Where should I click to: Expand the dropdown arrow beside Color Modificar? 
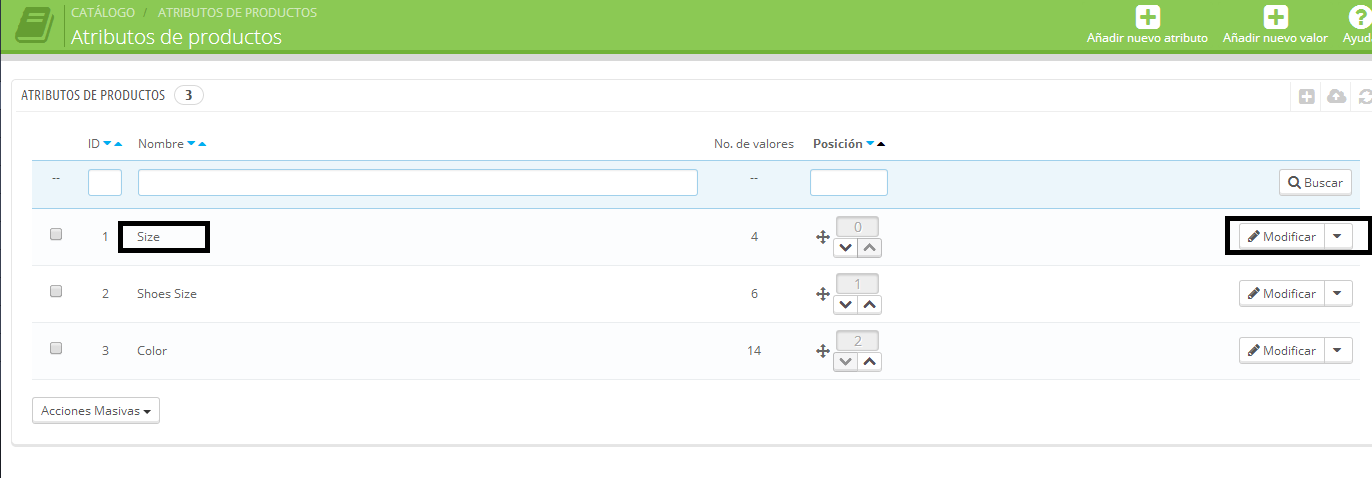pos(1338,351)
